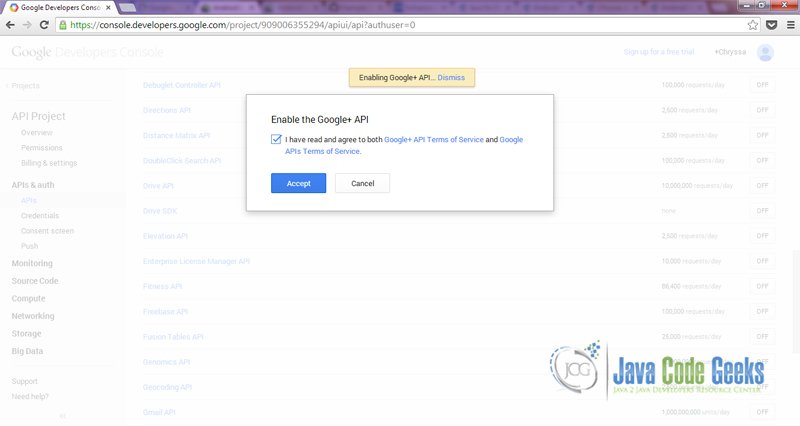Image resolution: width=800 pixels, height=426 pixels.
Task: Bookmark this page with the star icon
Action: click(753, 25)
